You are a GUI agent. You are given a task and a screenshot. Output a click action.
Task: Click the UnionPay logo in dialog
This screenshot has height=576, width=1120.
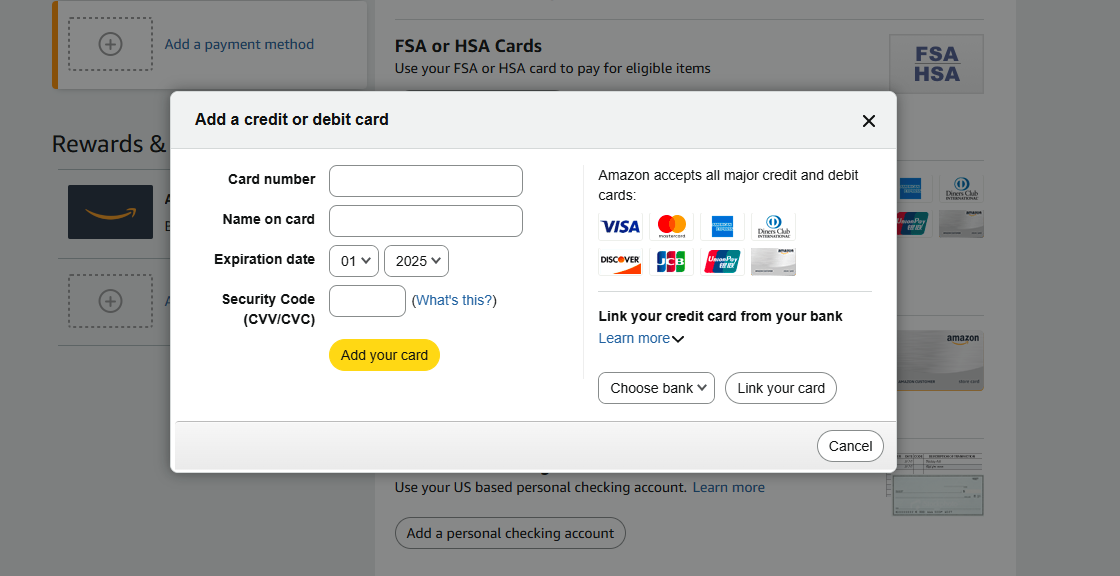pos(722,262)
